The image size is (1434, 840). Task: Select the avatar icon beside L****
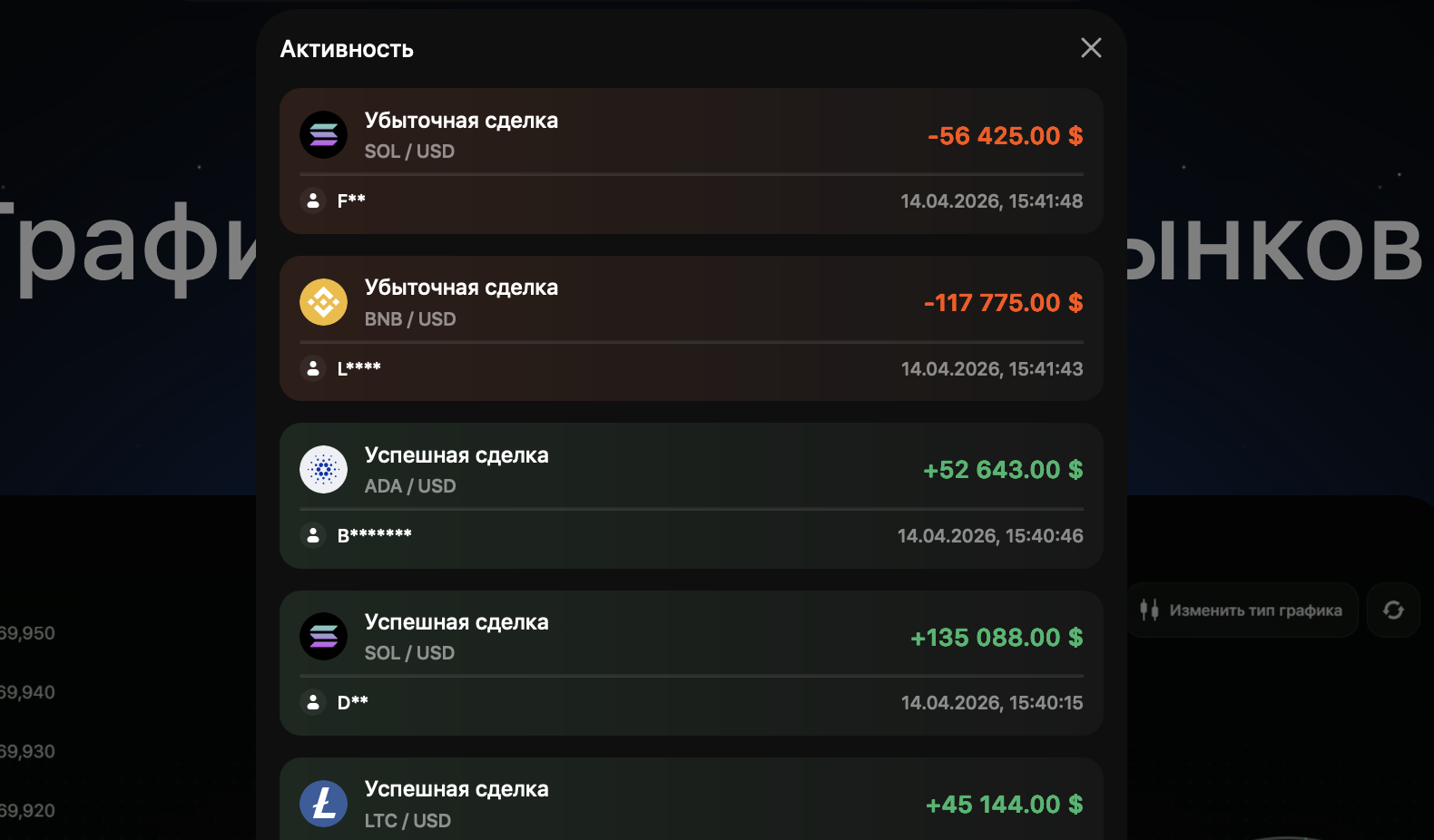tap(312, 368)
